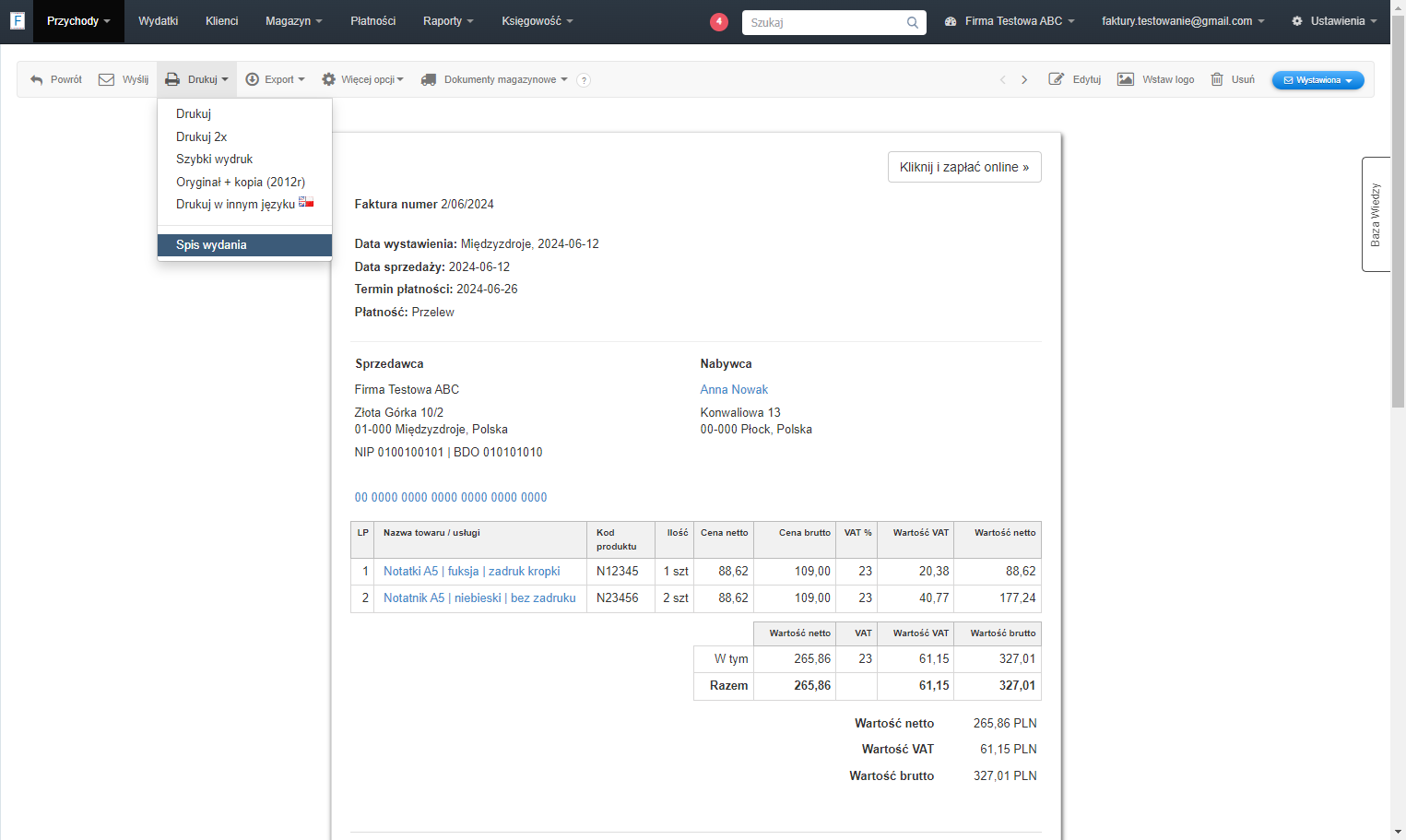The height and width of the screenshot is (840, 1406).
Task: Open the Klienci navigation item
Action: [x=221, y=21]
